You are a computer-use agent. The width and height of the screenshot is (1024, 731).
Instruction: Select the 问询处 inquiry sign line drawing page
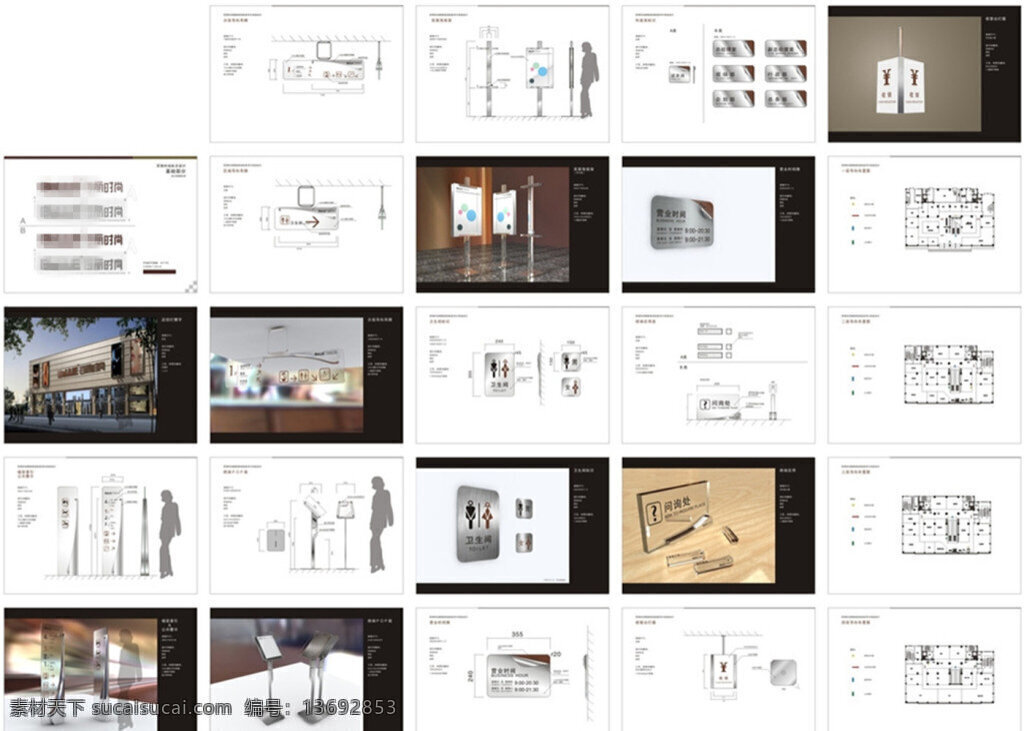(x=718, y=375)
